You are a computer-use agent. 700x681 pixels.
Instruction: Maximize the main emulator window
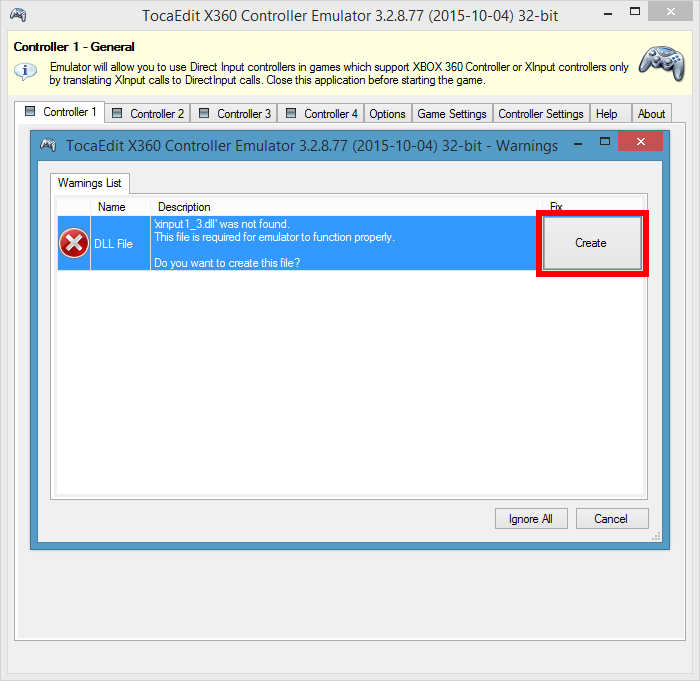coord(635,12)
